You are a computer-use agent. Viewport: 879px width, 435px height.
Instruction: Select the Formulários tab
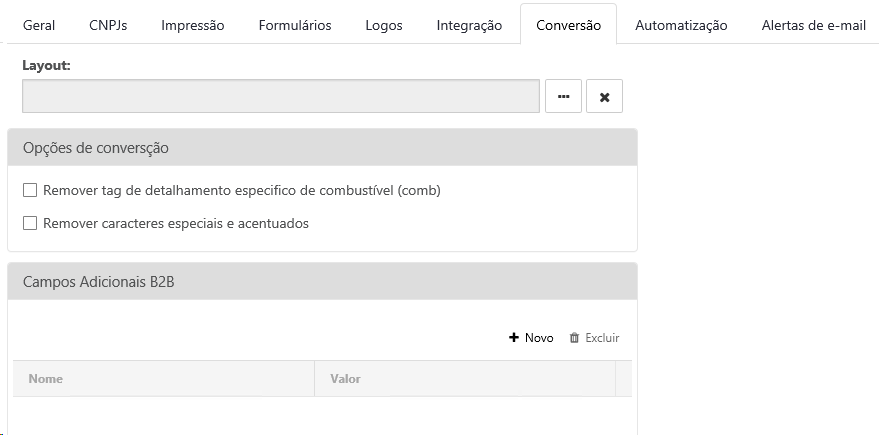(x=295, y=25)
